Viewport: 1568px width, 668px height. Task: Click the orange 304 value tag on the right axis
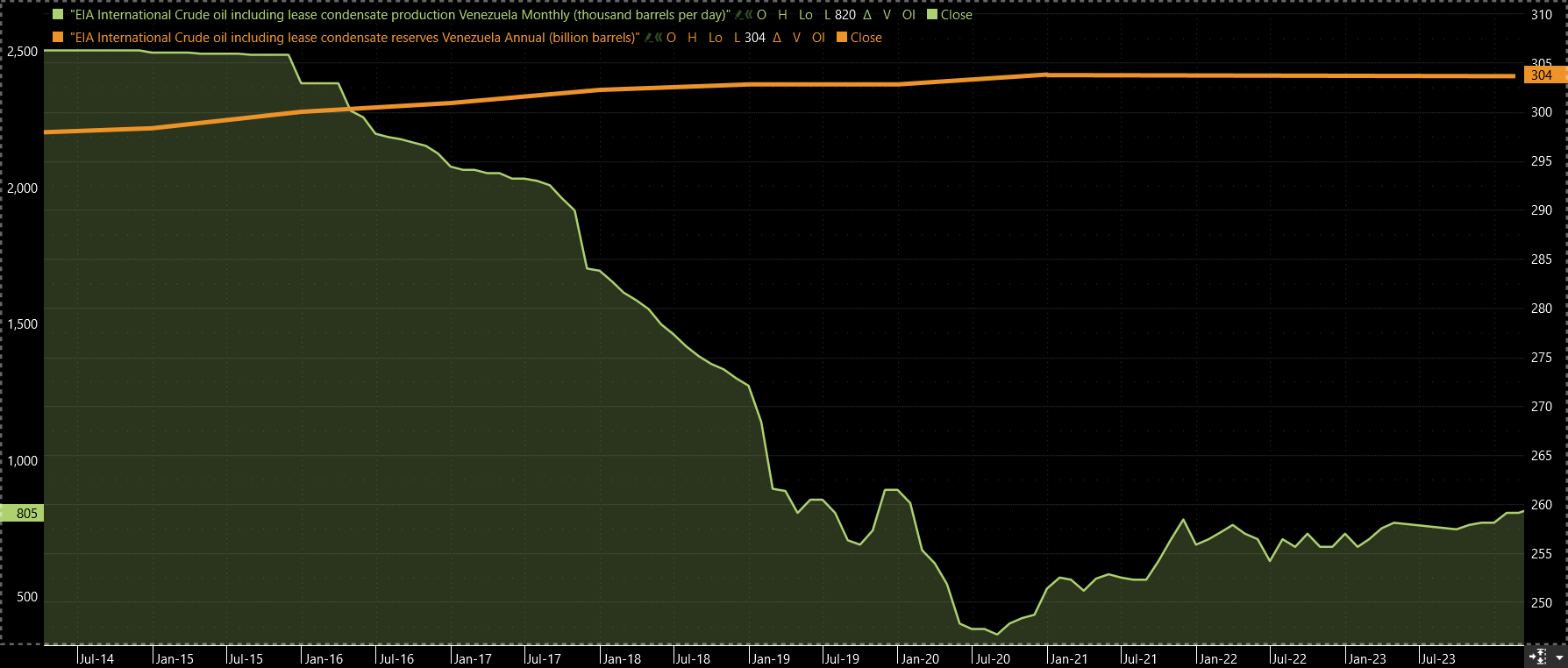click(1542, 75)
